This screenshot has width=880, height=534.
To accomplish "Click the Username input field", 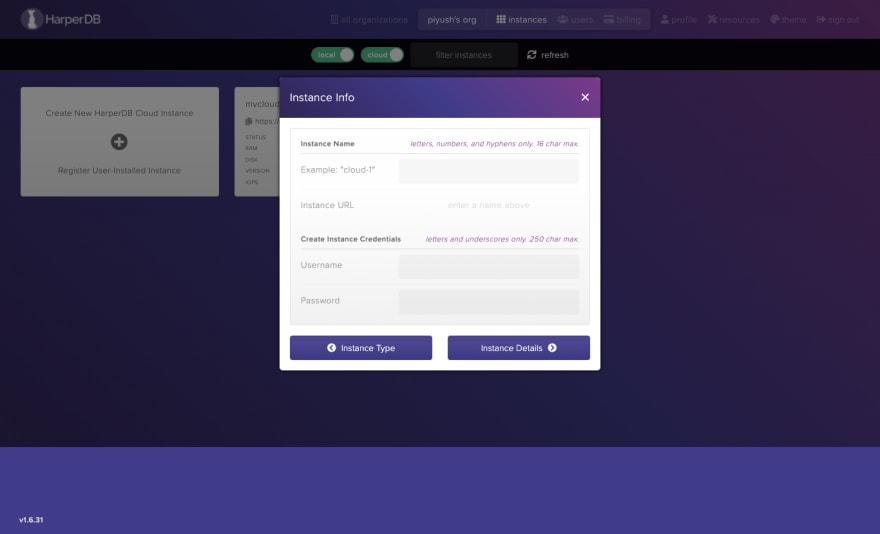I will click(x=488, y=266).
